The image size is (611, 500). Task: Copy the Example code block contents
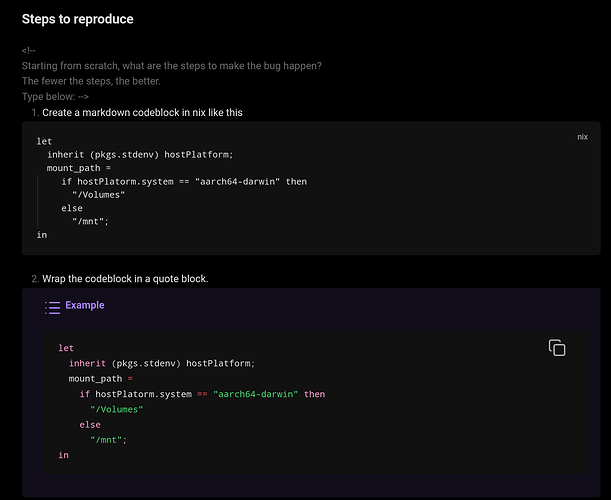point(557,348)
